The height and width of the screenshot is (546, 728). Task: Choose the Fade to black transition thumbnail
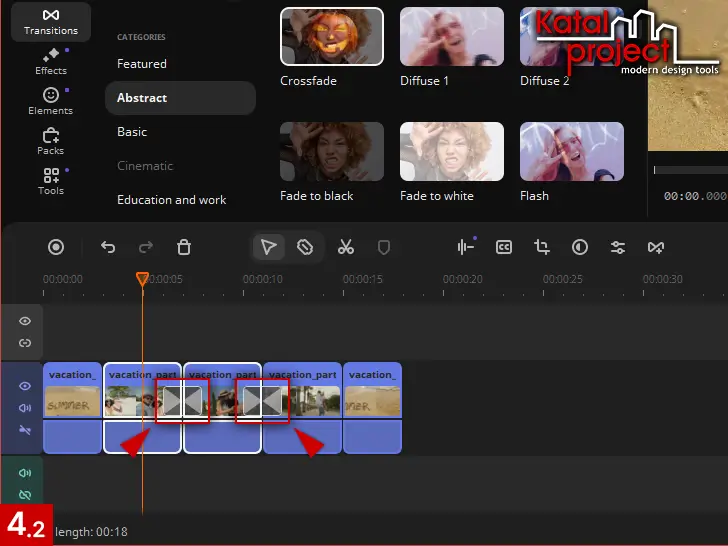(x=332, y=152)
